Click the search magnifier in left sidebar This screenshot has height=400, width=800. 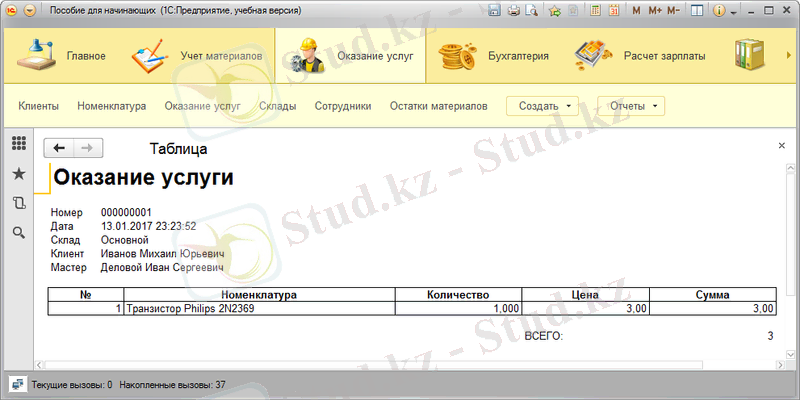19,233
